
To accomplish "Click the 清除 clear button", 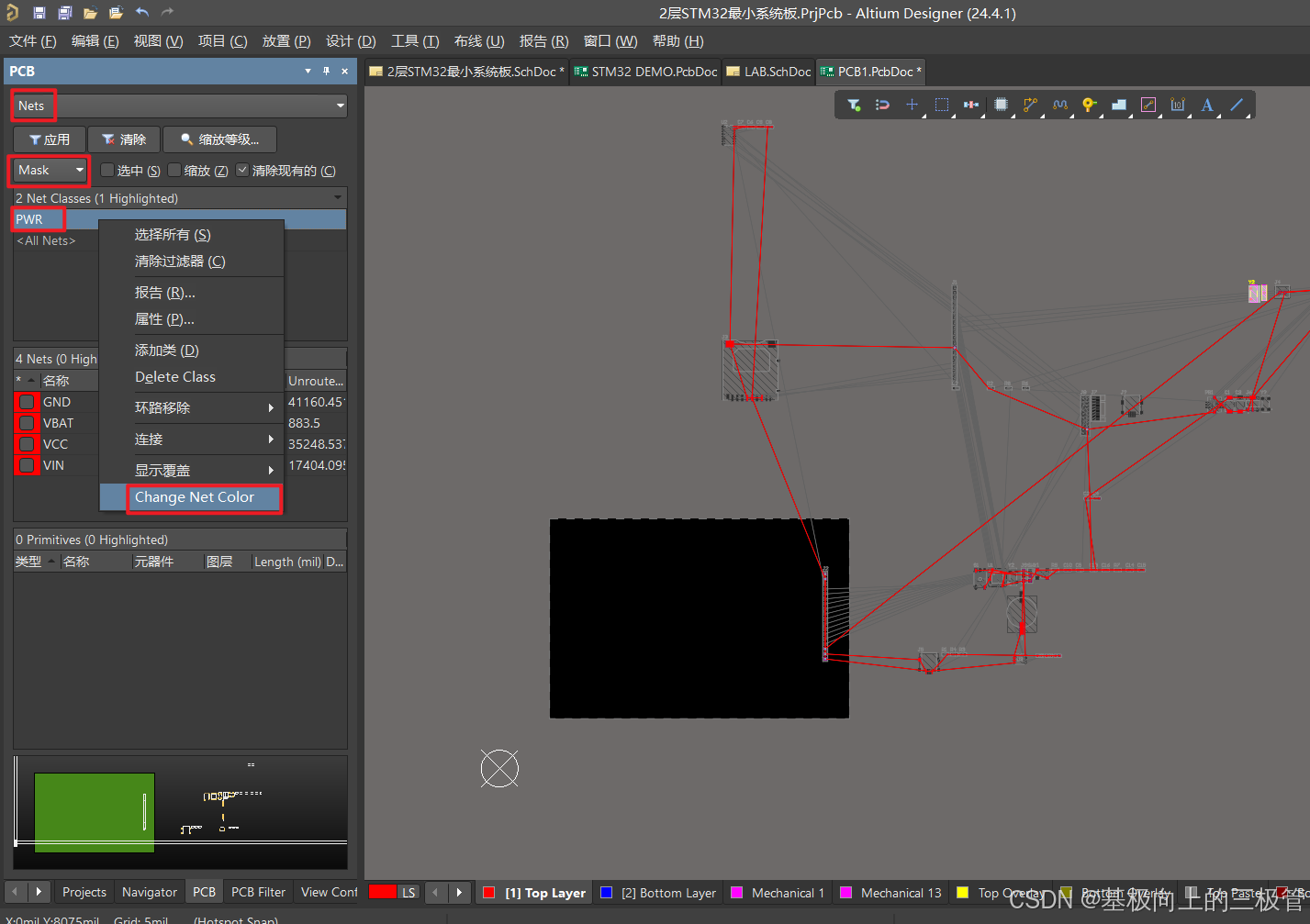I will (x=124, y=139).
